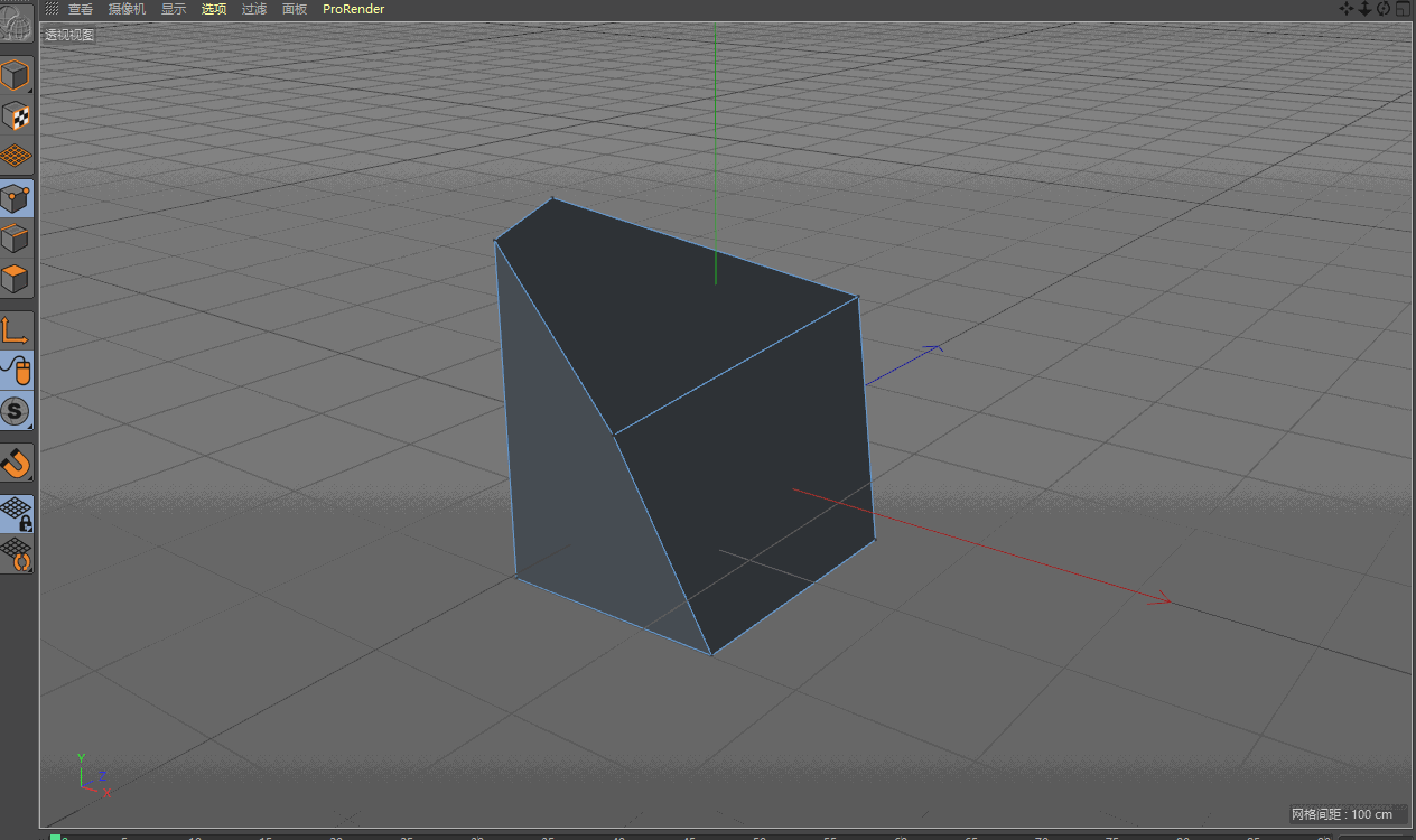Click the toggle active view icon
The image size is (1416, 840).
1403,8
